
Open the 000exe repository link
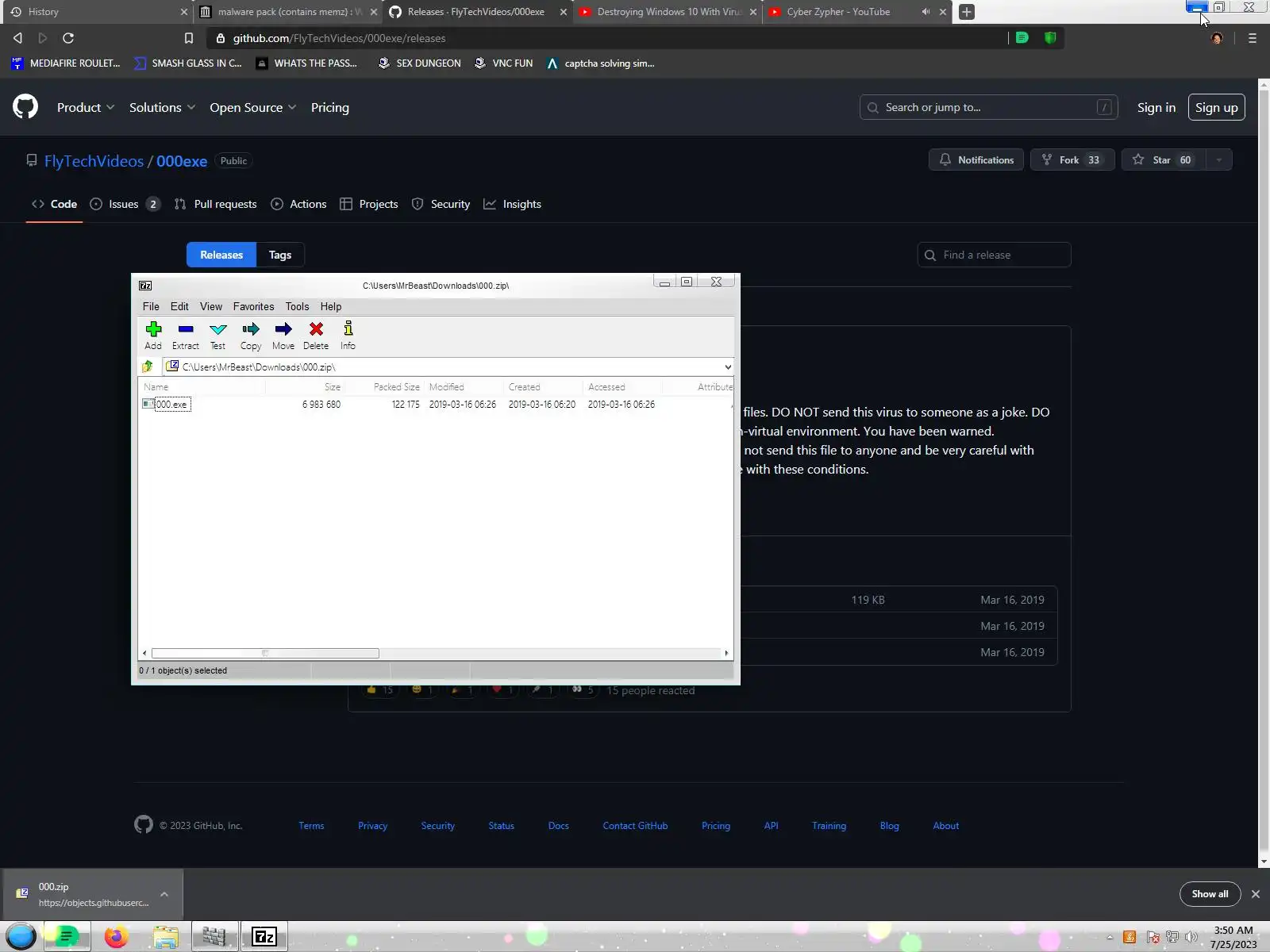[182, 161]
